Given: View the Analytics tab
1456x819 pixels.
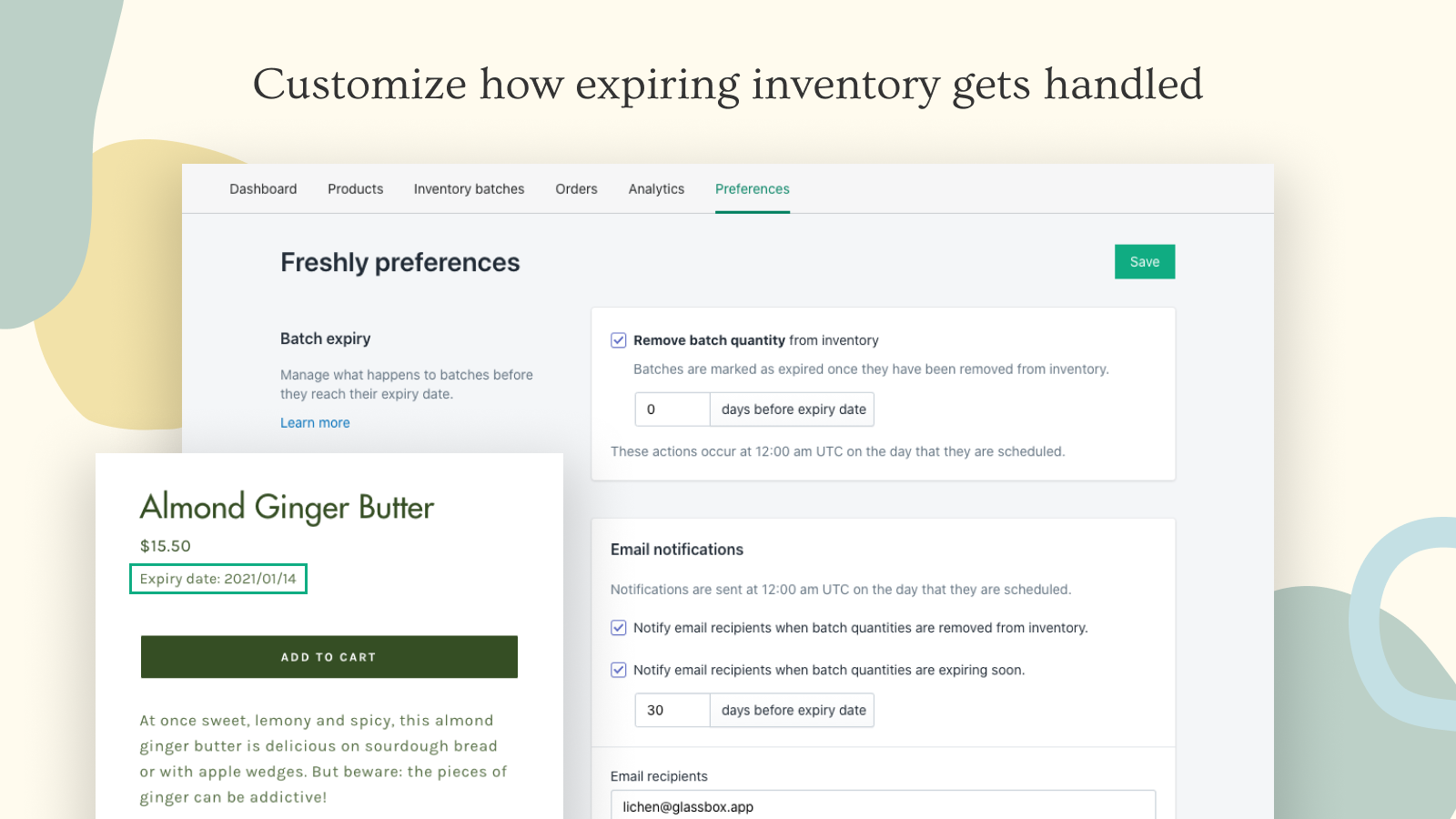Looking at the screenshot, I should pyautogui.click(x=656, y=188).
